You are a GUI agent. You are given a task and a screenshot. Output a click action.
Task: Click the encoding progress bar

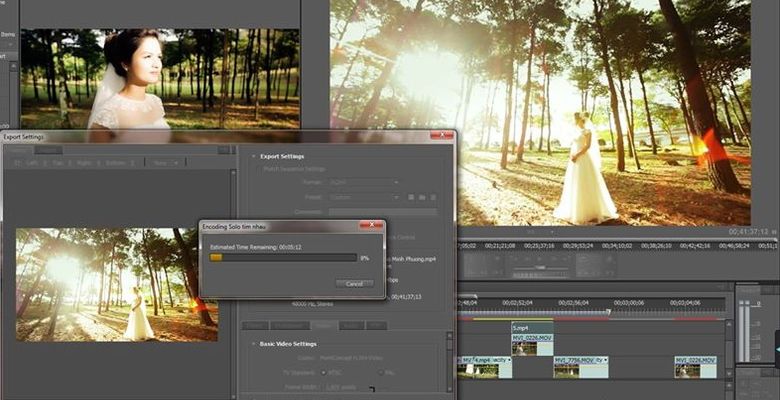click(283, 258)
